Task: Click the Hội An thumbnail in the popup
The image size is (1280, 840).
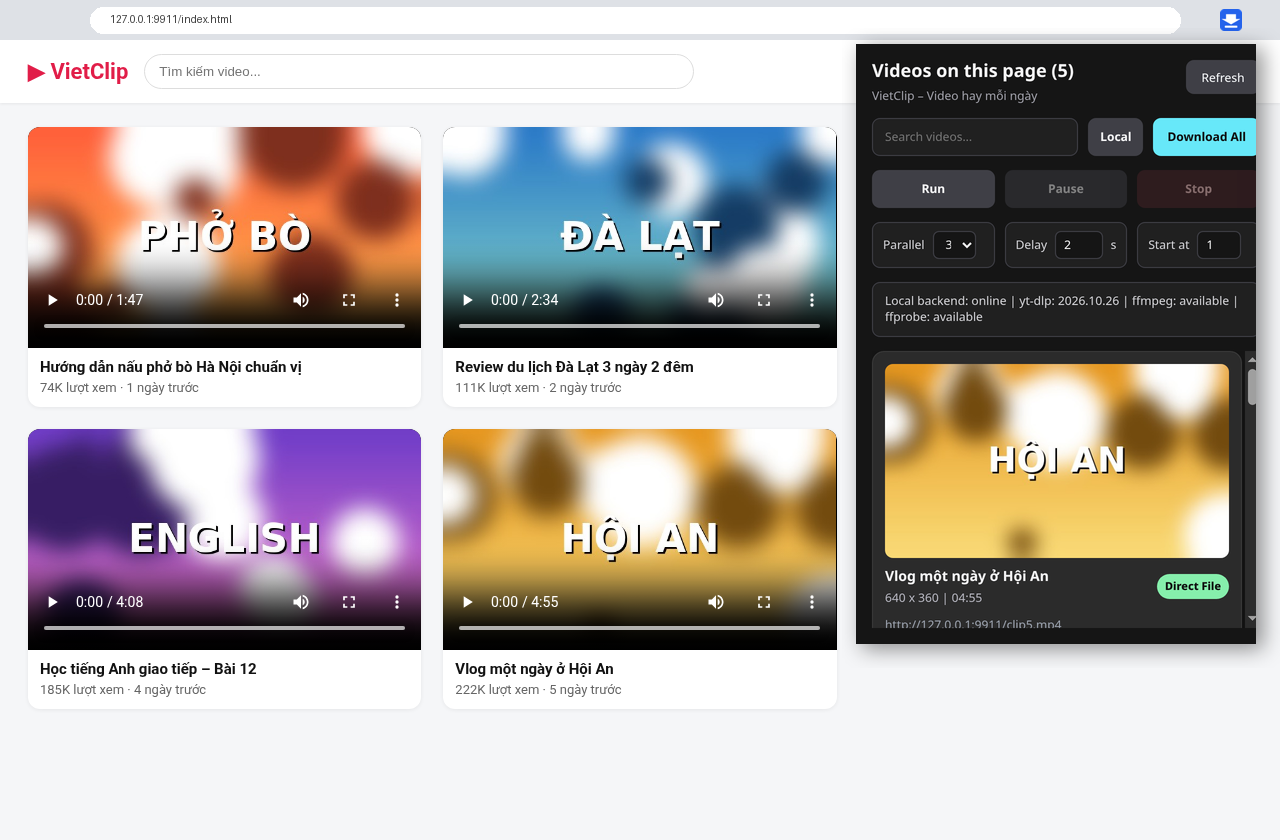Action: click(x=1057, y=461)
